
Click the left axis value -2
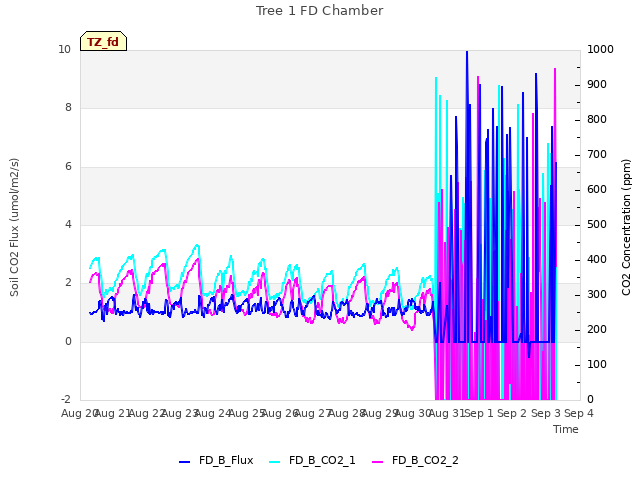click(x=66, y=399)
